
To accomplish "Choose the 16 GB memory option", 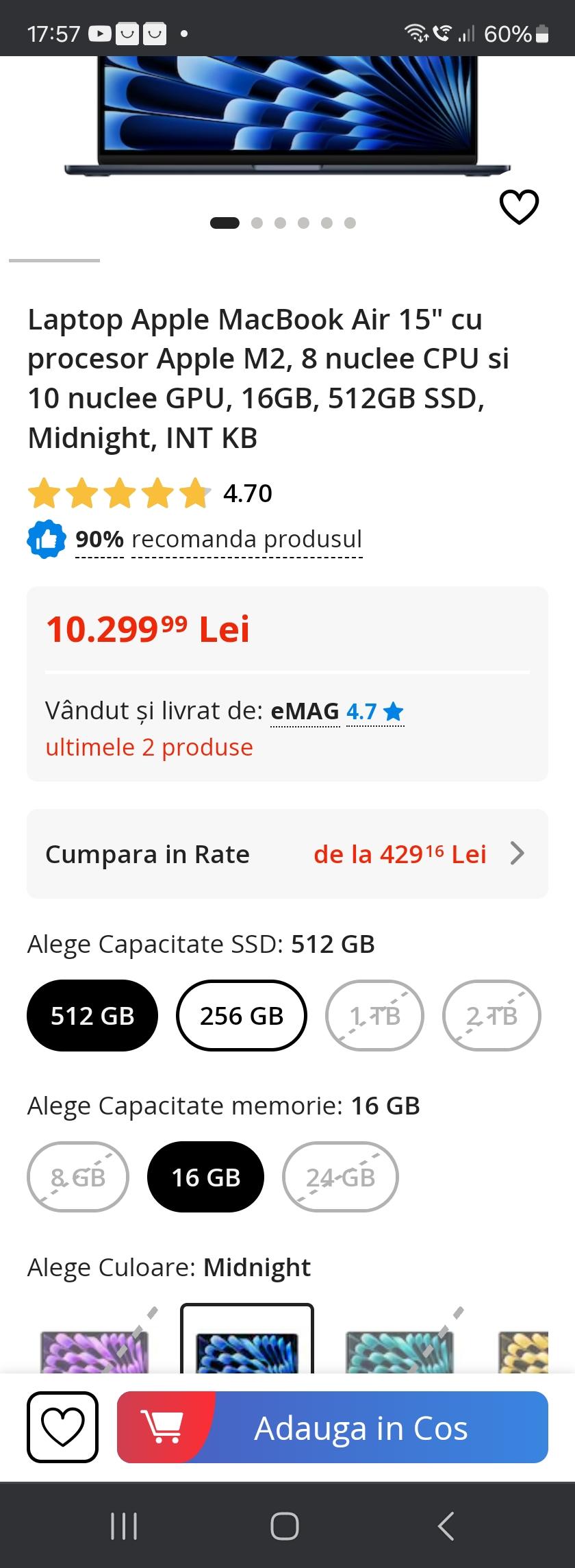I will pos(205,1177).
